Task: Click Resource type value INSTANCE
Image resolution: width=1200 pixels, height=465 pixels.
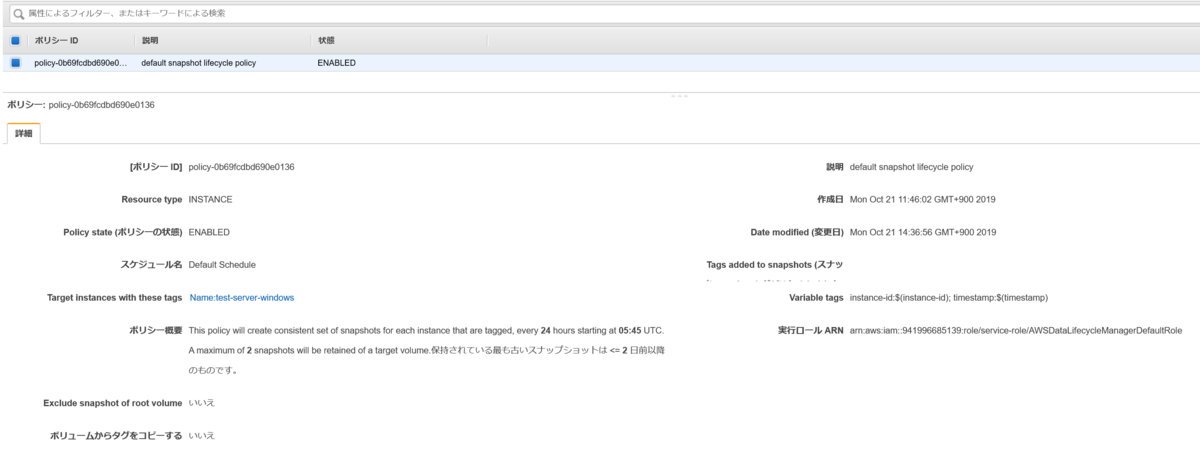Action: point(210,199)
